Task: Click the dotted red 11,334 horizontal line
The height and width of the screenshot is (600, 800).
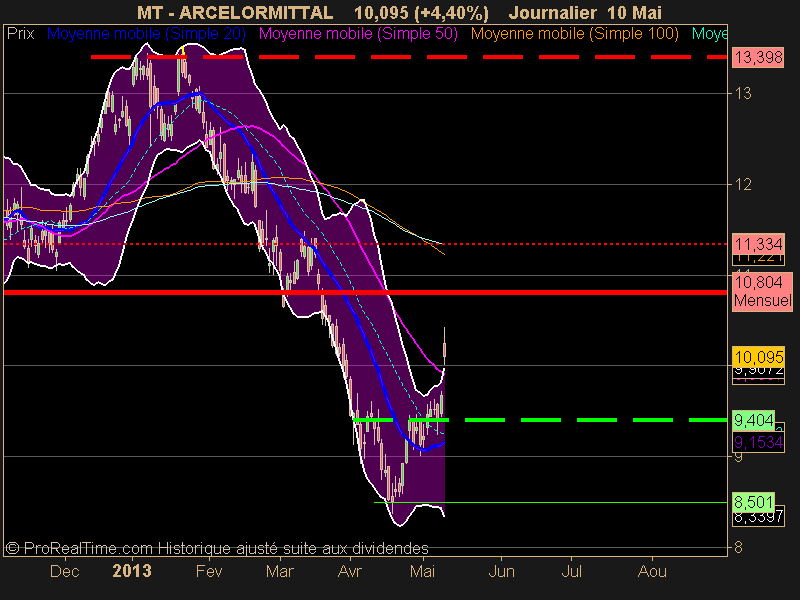Action: [x=365, y=244]
